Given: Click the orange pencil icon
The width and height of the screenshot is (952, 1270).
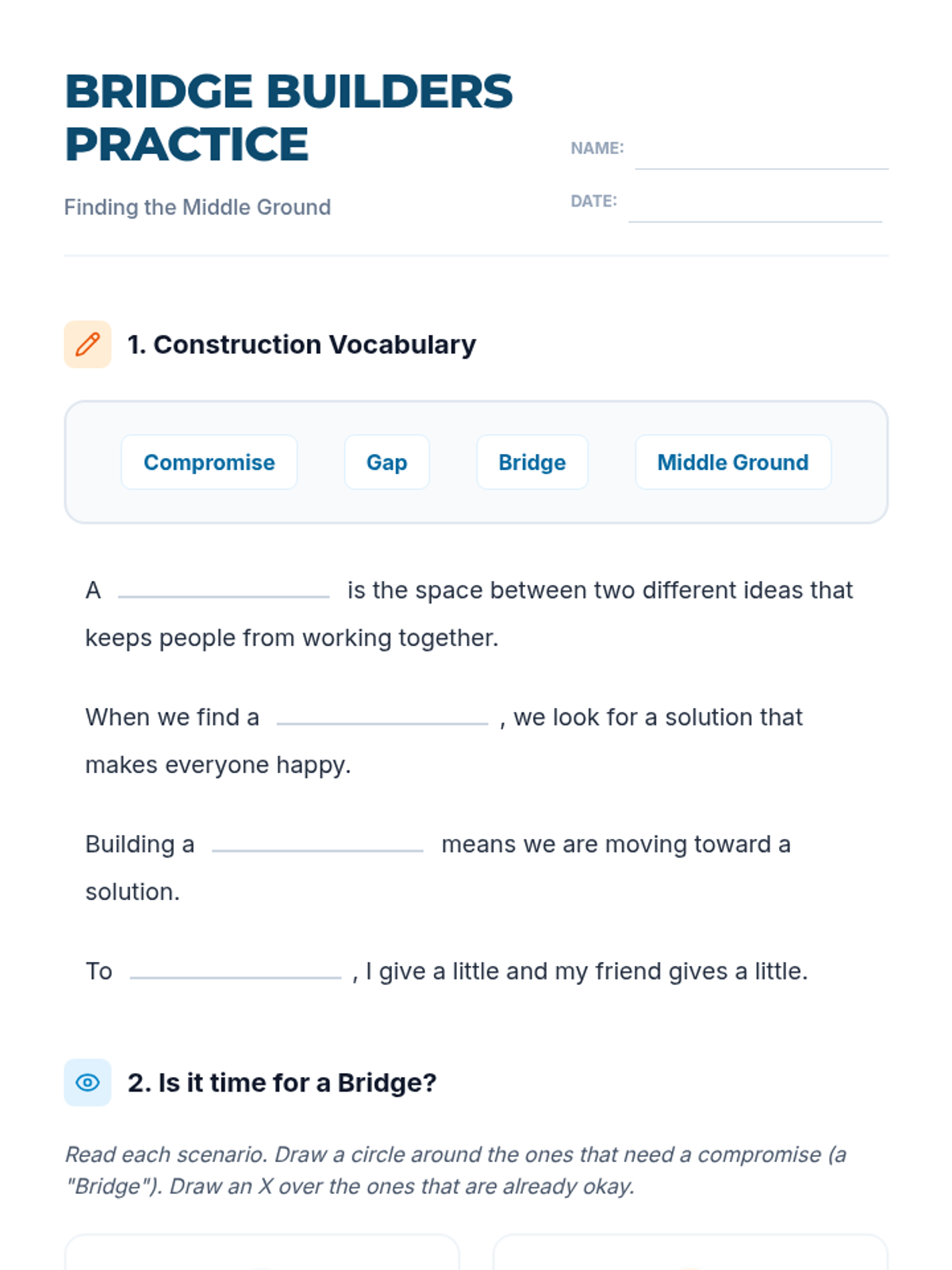Looking at the screenshot, I should coord(87,344).
